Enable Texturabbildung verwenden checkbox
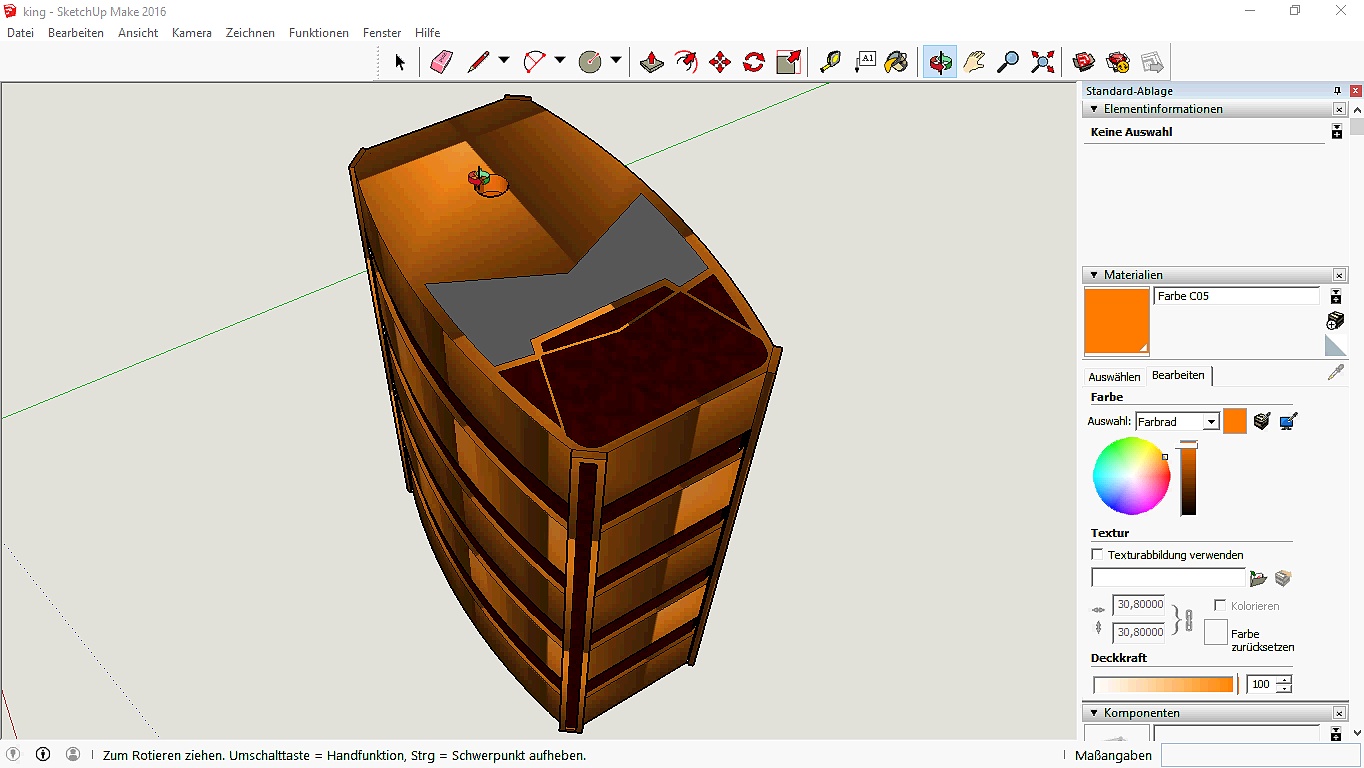1364x768 pixels. pyautogui.click(x=1097, y=555)
